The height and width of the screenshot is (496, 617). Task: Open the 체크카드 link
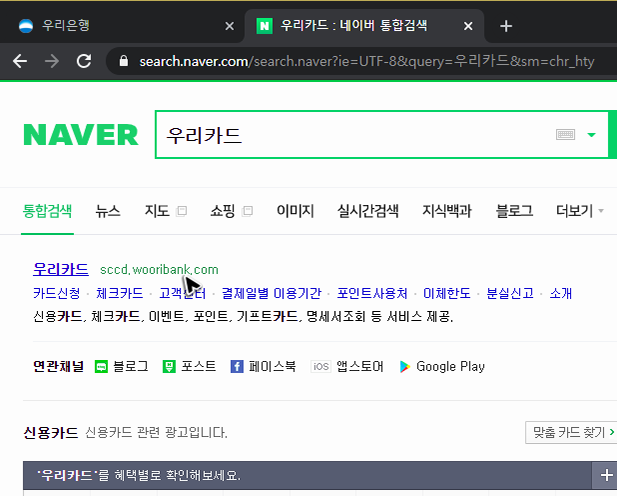120,293
